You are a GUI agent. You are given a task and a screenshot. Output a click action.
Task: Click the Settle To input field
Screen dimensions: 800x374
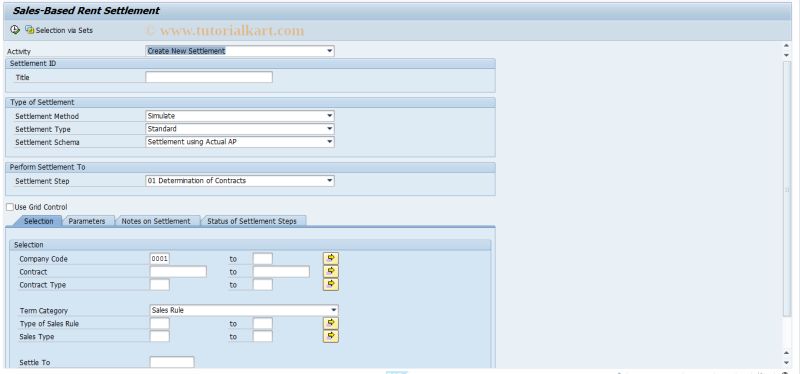click(172, 362)
